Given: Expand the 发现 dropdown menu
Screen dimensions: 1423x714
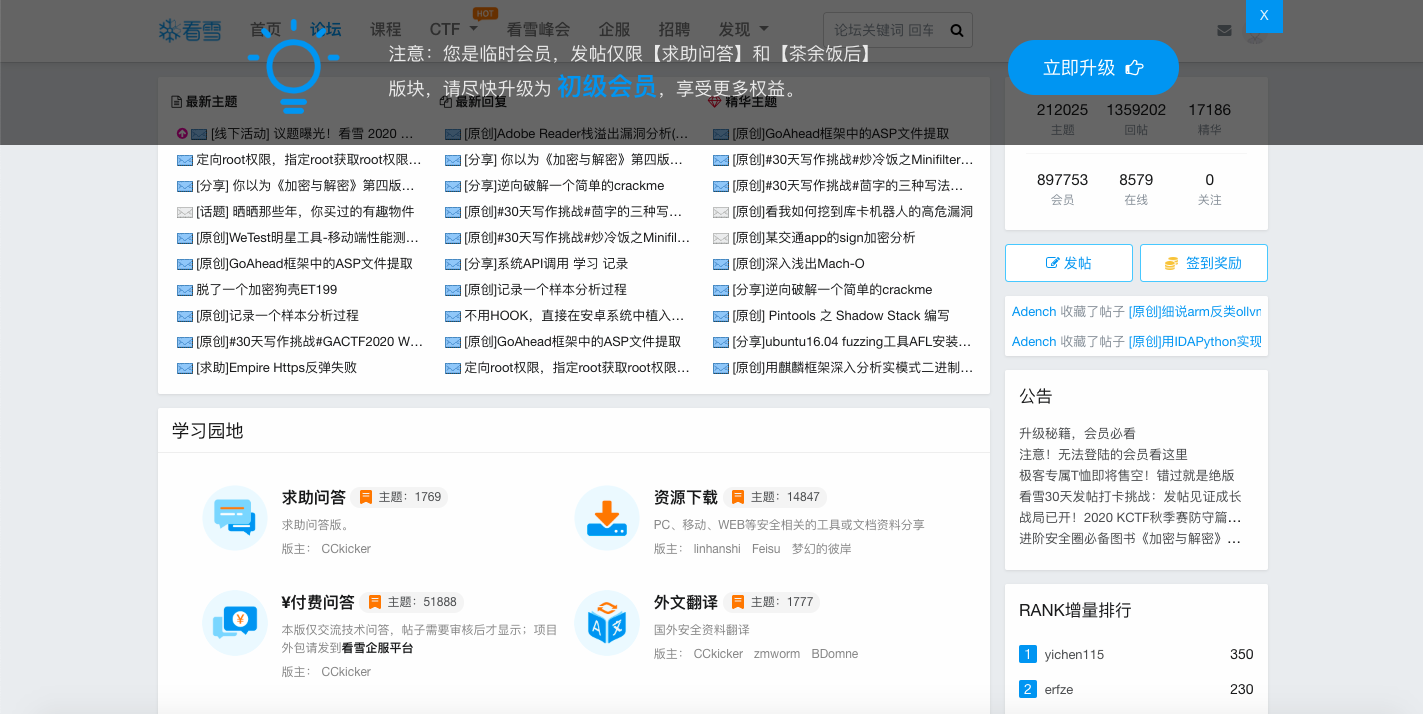Looking at the screenshot, I should tap(744, 30).
